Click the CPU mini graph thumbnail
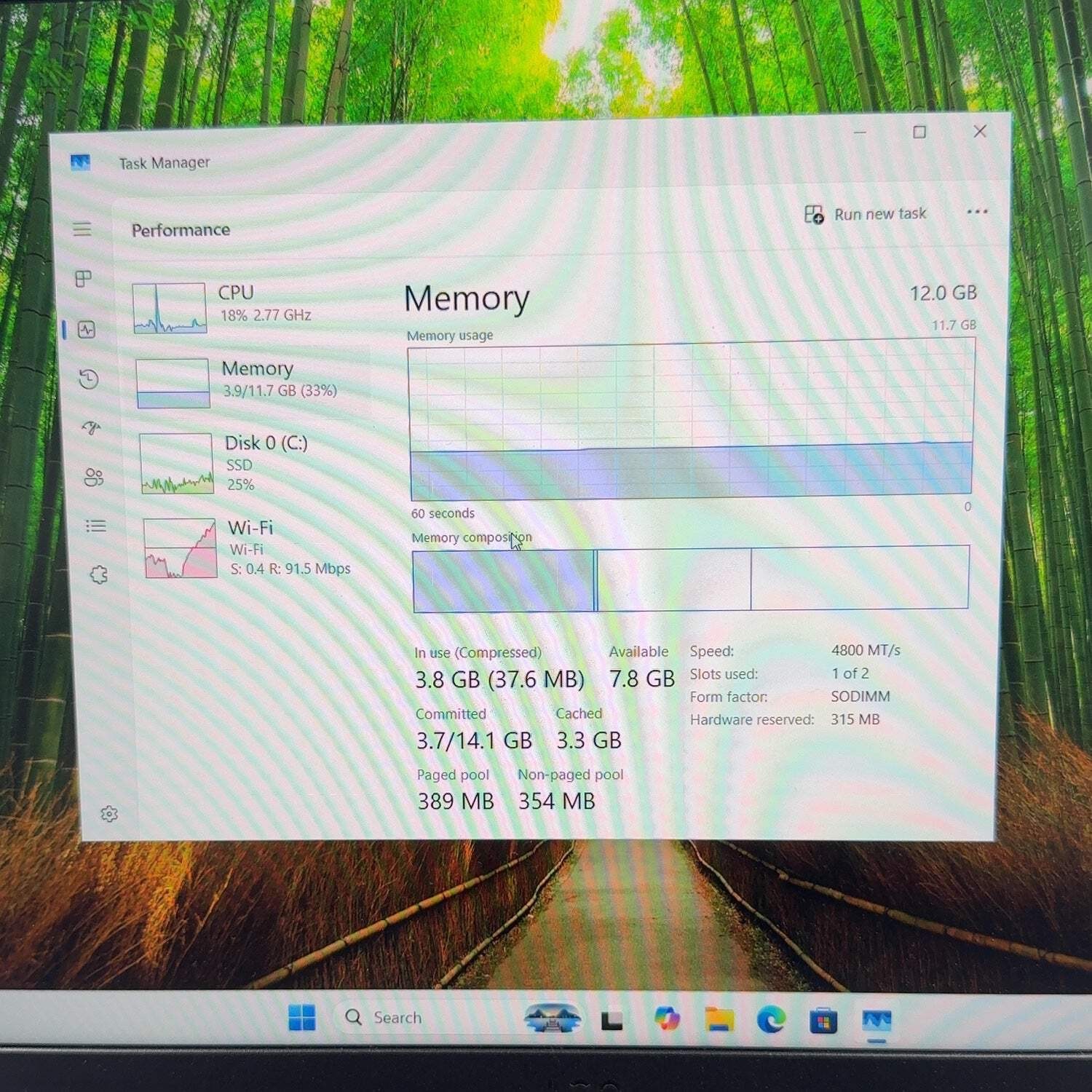The image size is (1092, 1092). [170, 308]
